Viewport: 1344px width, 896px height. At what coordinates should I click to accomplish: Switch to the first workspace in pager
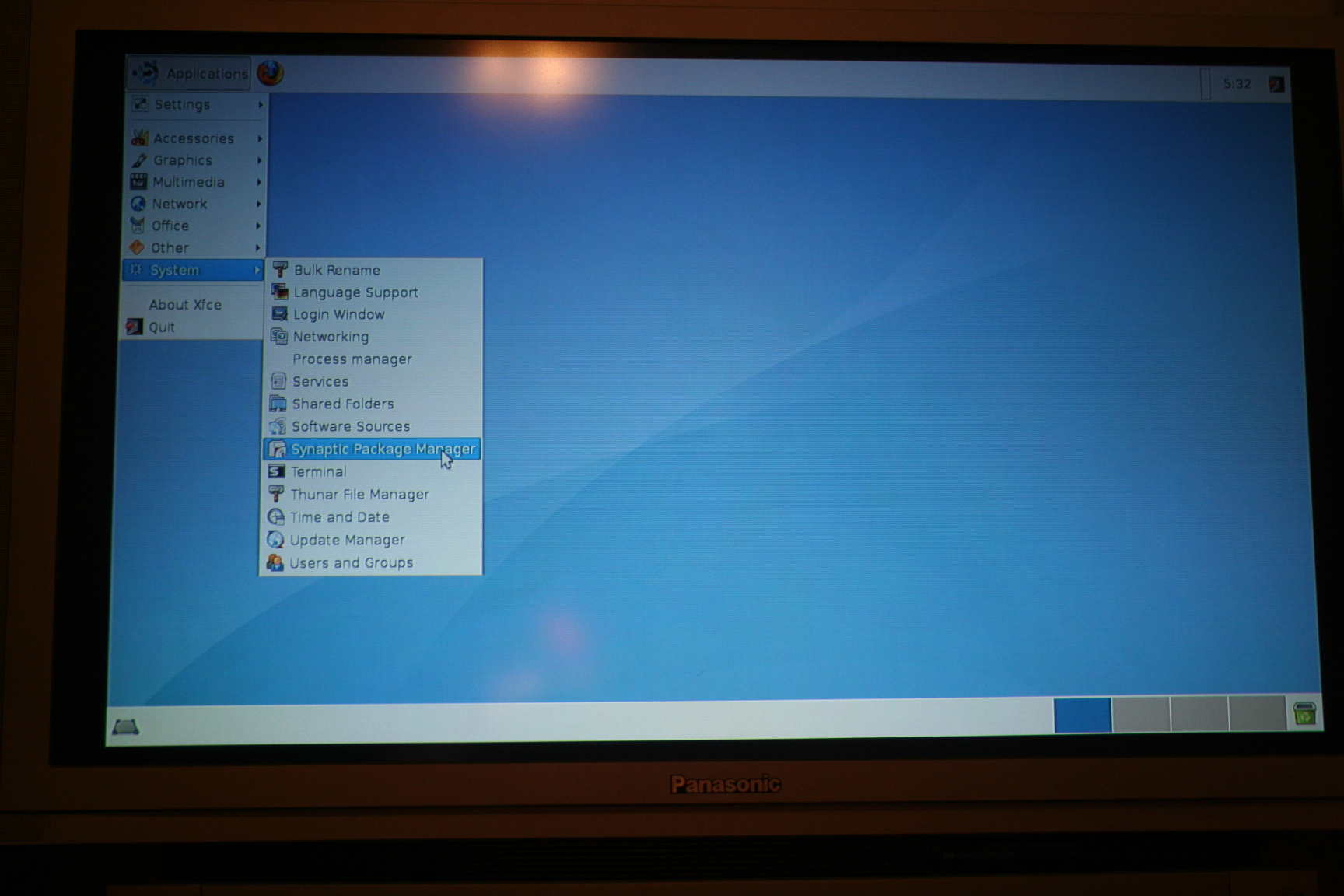[1083, 715]
